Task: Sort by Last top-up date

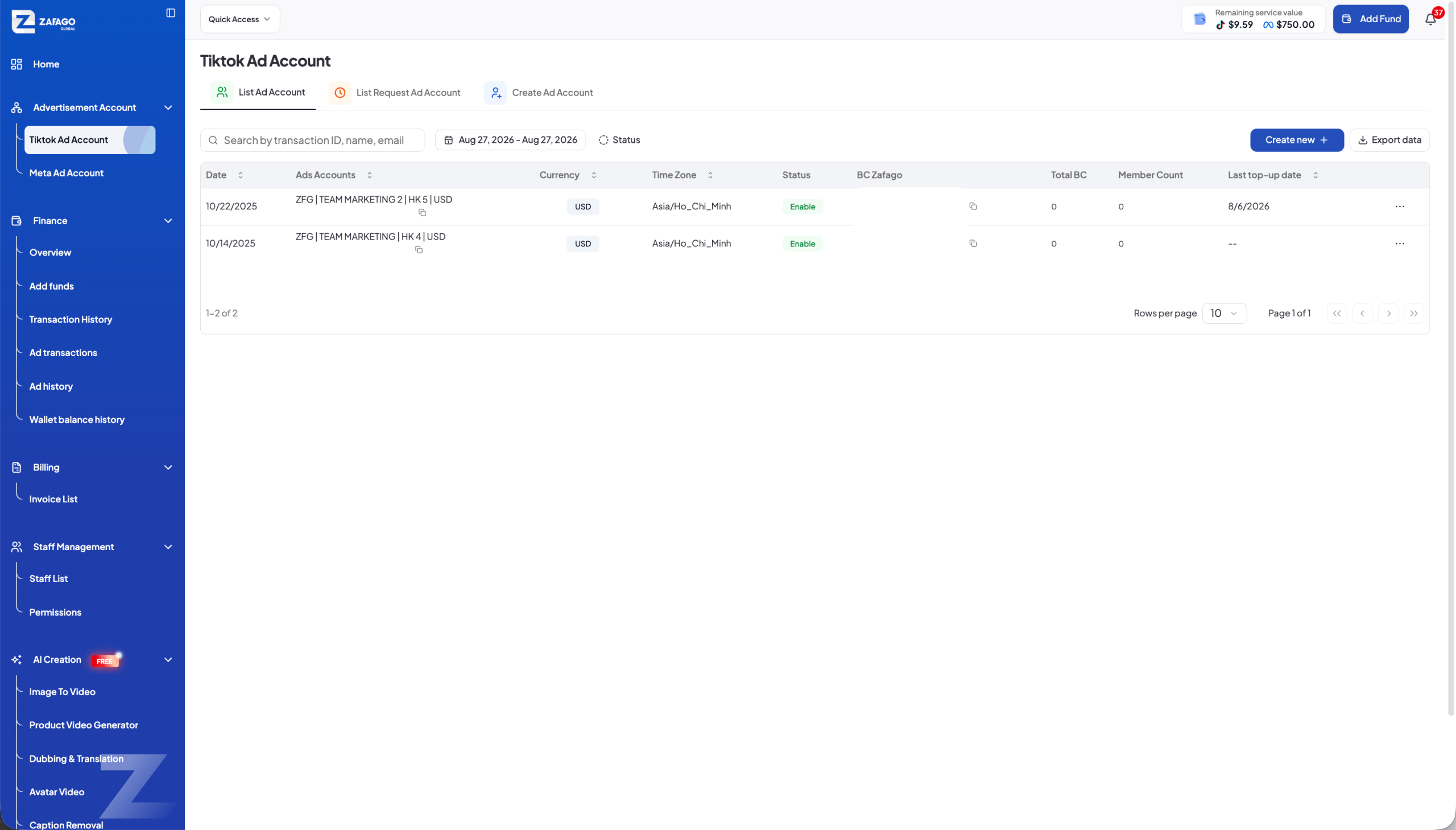Action: (x=1316, y=175)
